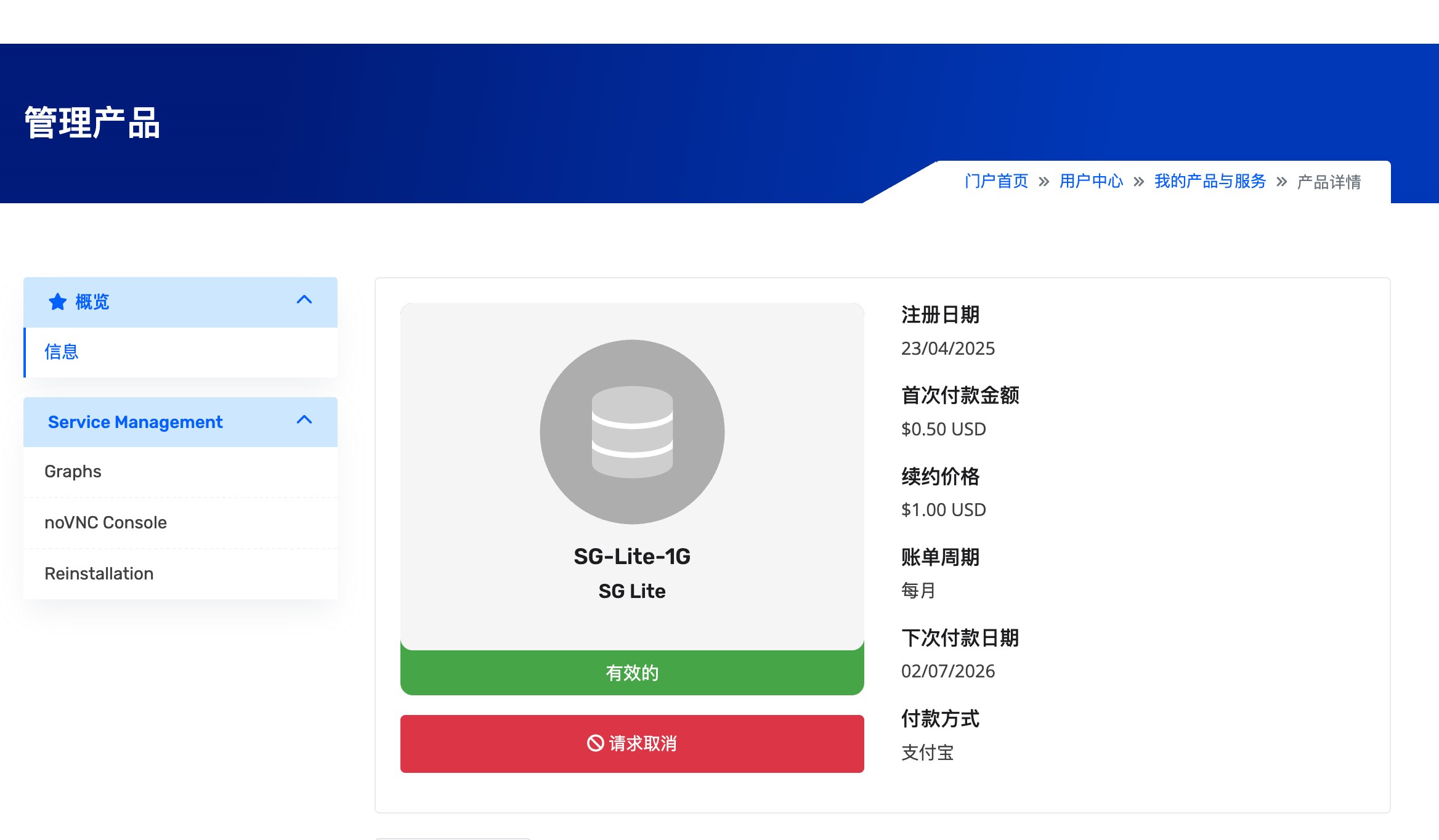1439x840 pixels.
Task: Go to 用户中心 breadcrumb link
Action: click(x=1091, y=181)
